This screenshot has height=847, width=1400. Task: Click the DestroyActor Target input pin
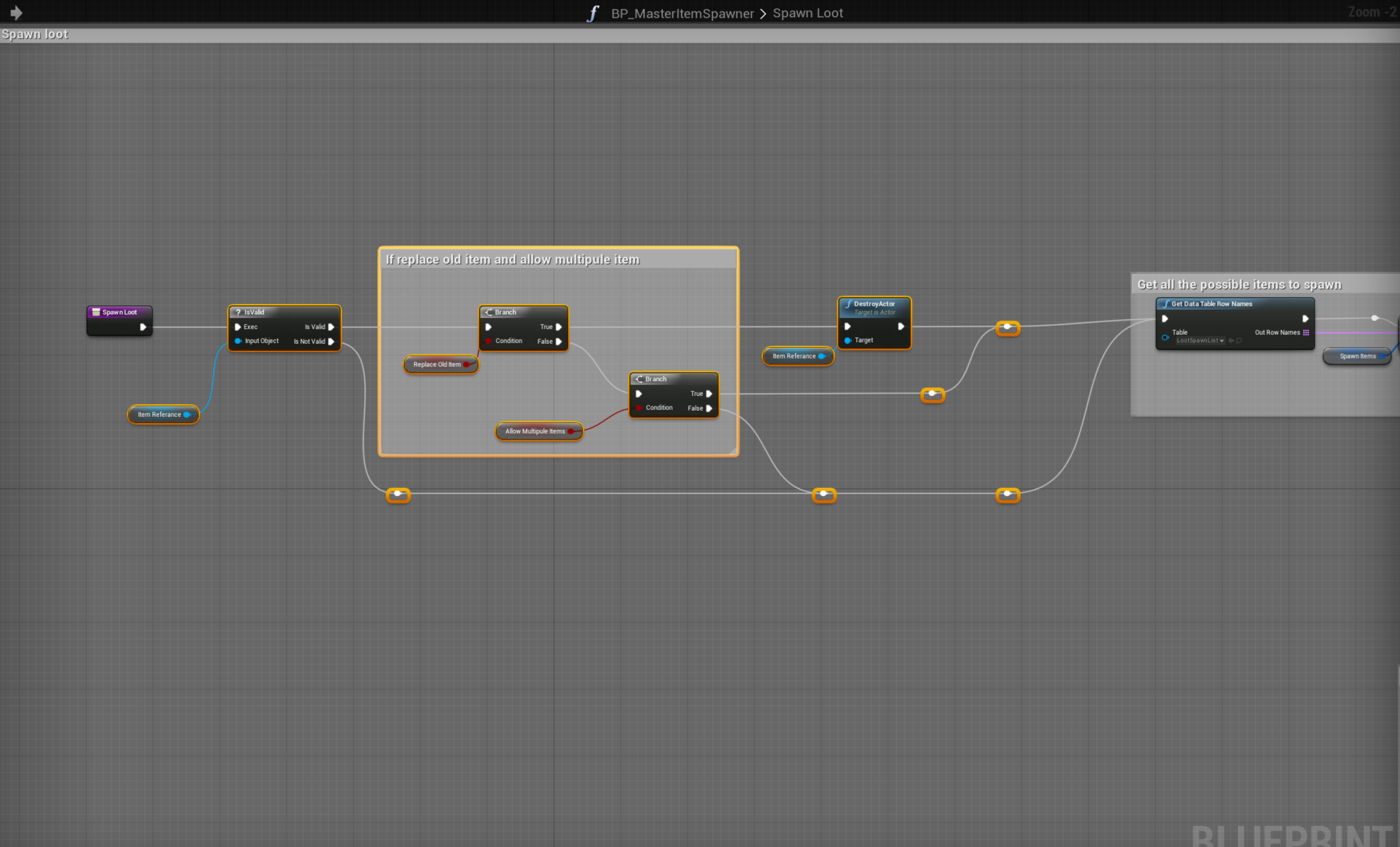[848, 340]
